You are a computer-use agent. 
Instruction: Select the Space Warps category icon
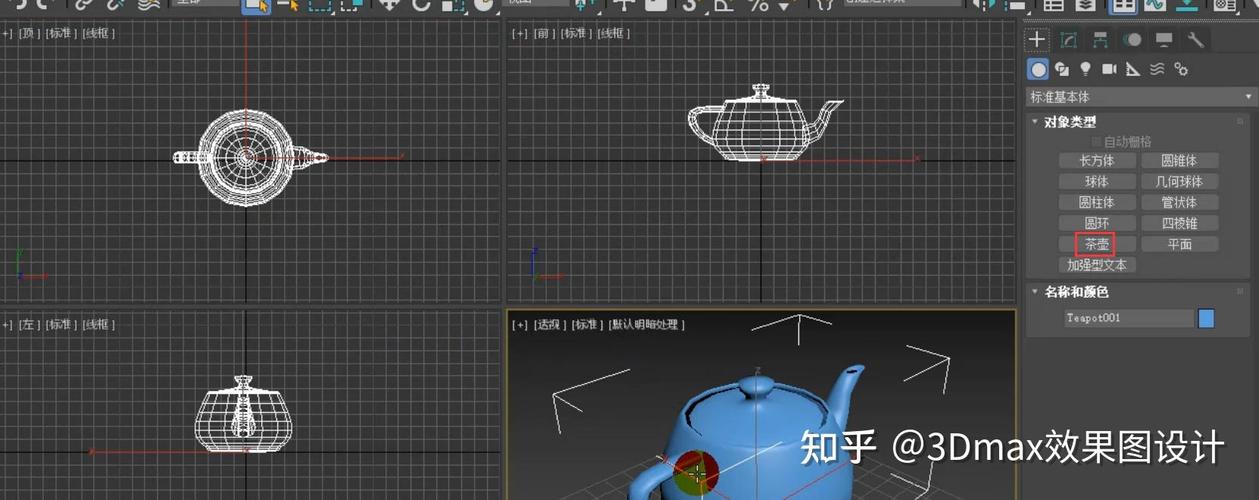pyautogui.click(x=1157, y=69)
